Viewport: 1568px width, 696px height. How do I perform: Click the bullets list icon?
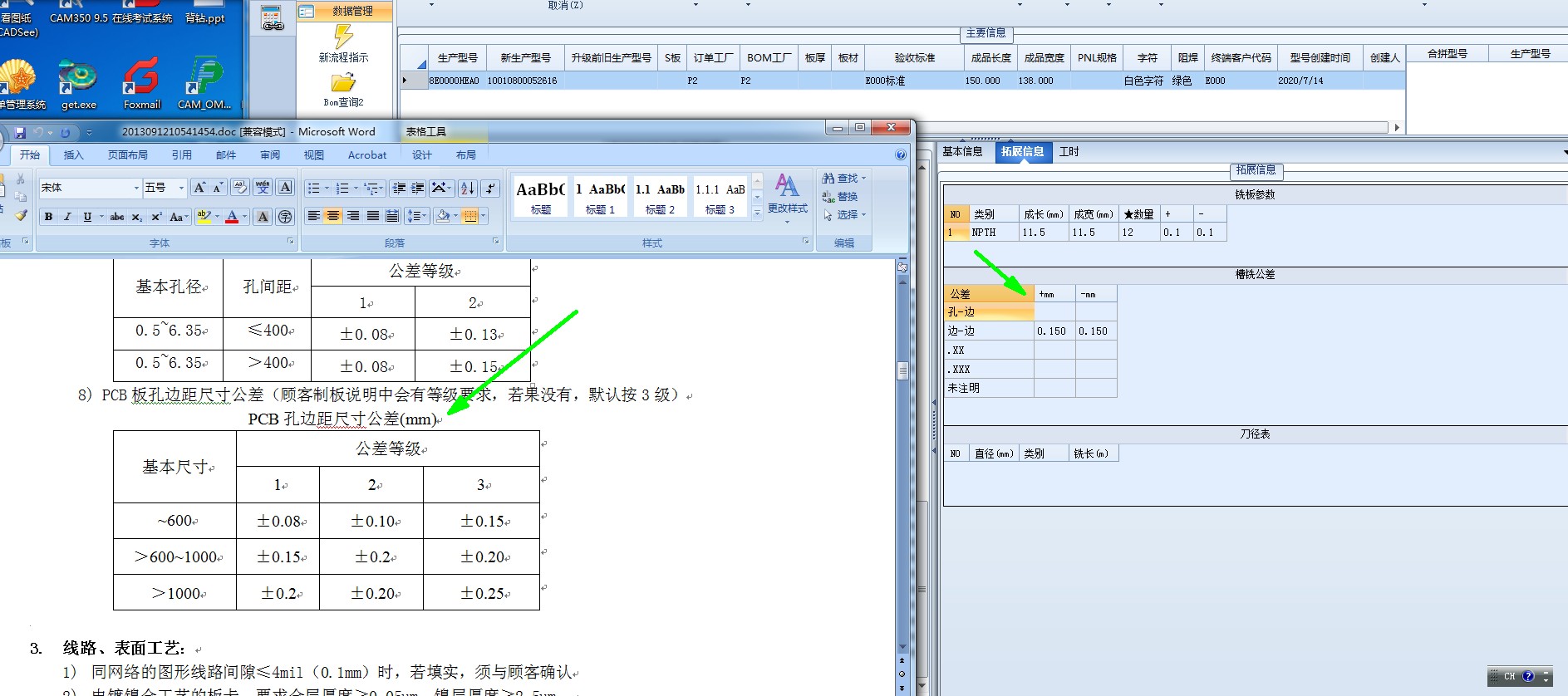coord(314,189)
